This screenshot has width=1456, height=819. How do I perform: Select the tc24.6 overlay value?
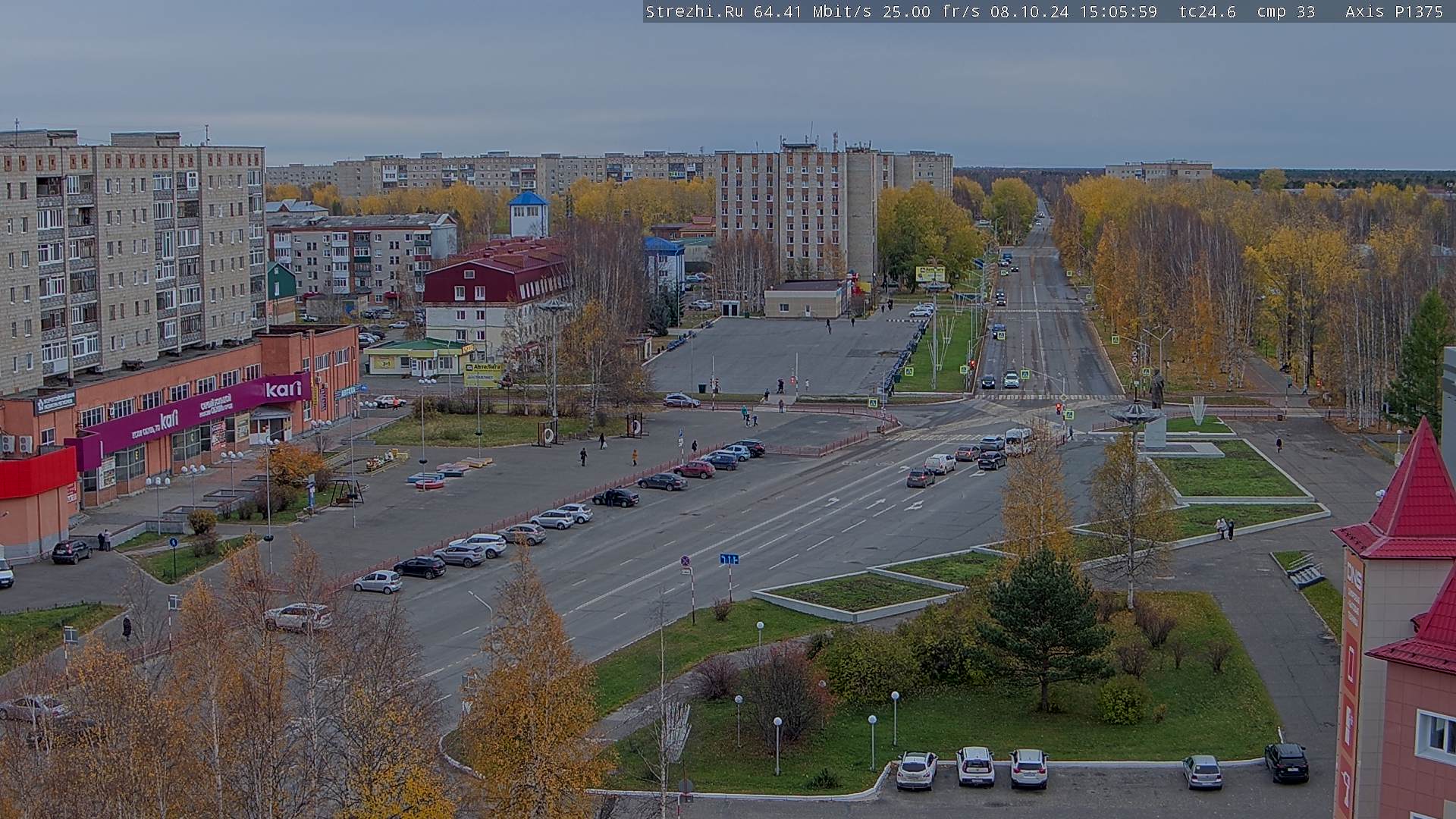1208,11
